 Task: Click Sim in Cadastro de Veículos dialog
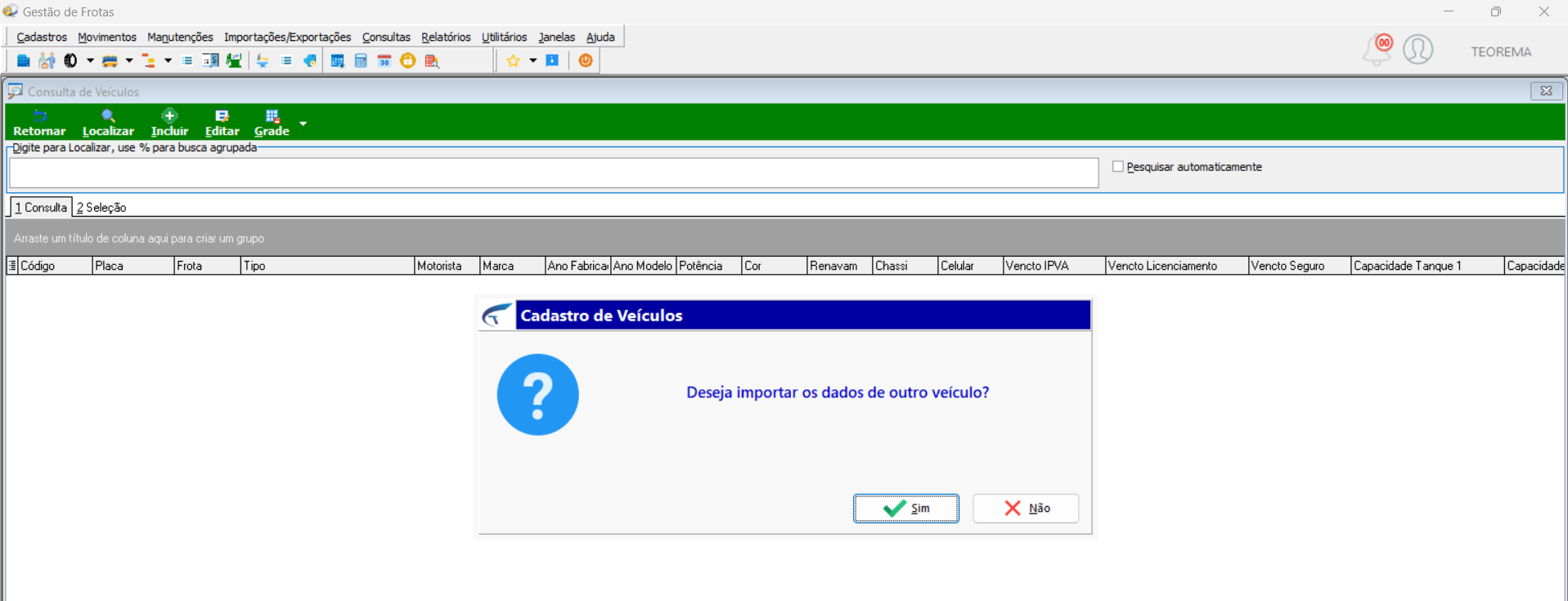coord(906,508)
